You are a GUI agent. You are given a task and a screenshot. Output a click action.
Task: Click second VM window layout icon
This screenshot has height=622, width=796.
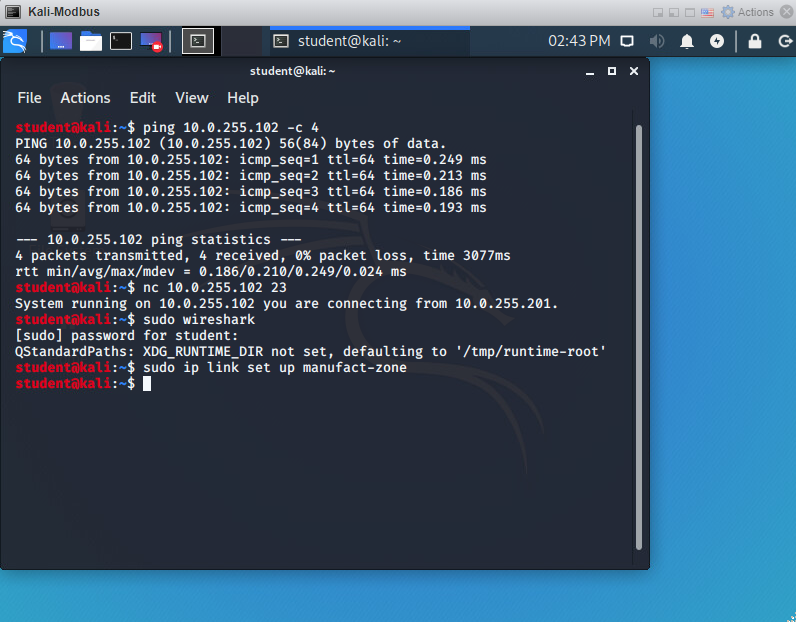[x=674, y=13]
